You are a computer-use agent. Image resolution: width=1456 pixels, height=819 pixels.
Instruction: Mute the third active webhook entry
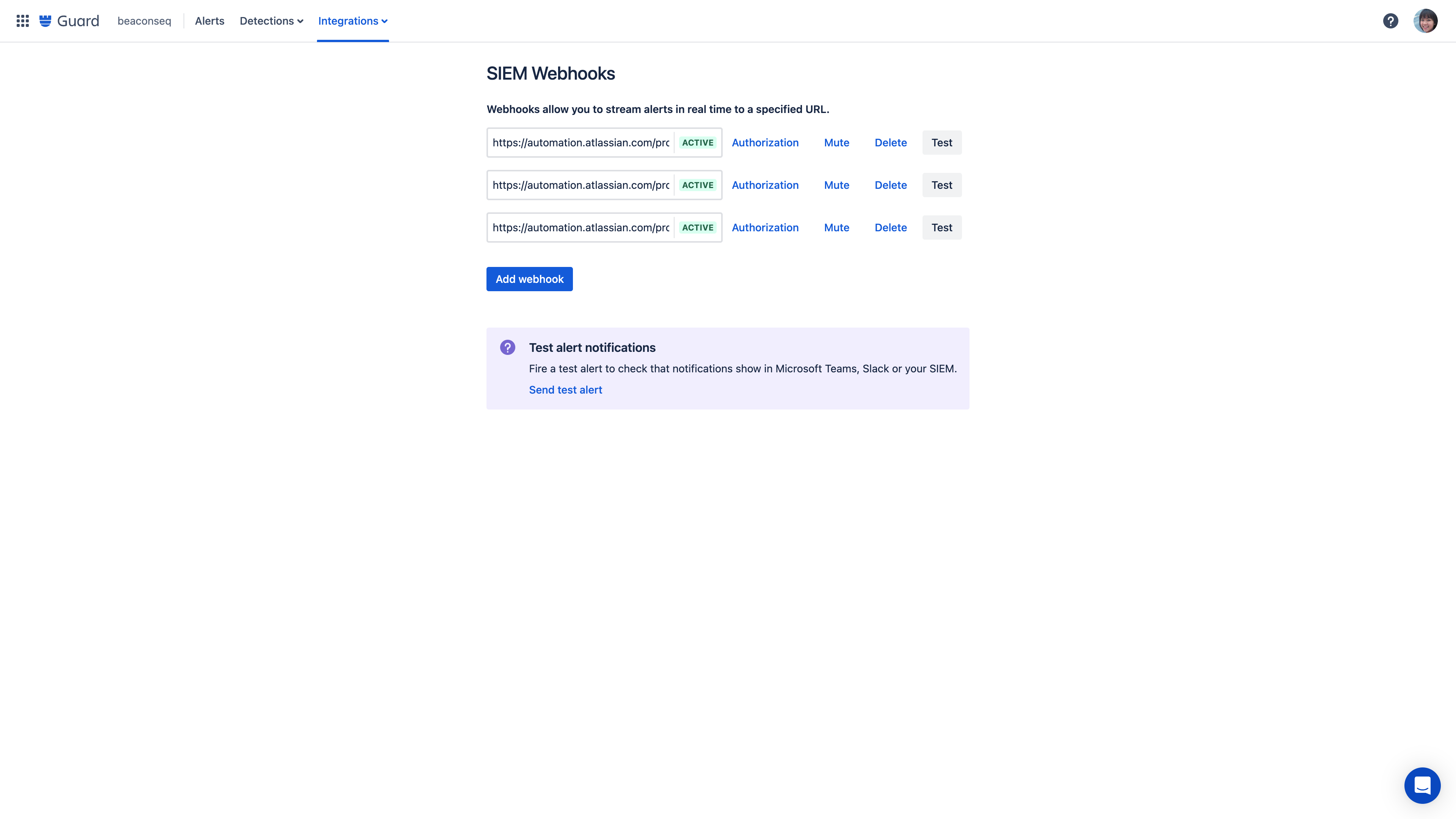click(x=836, y=227)
